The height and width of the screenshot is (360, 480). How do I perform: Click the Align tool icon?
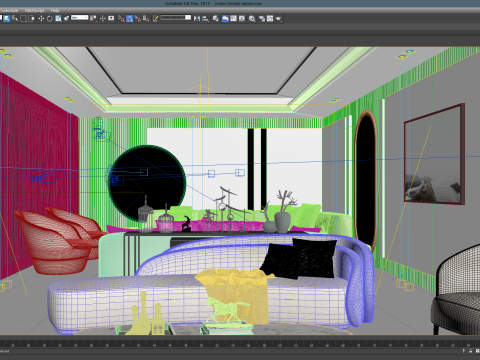[205, 18]
